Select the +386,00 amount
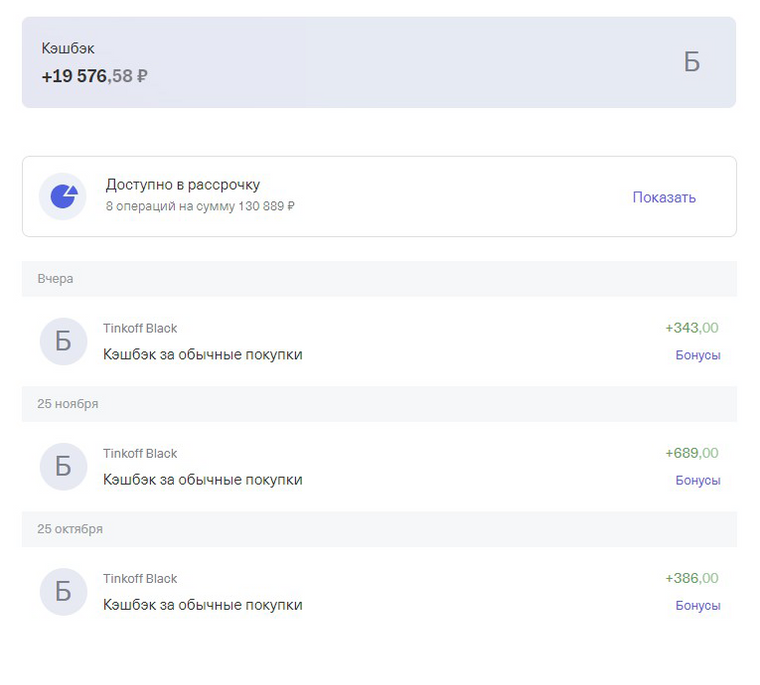Image resolution: width=760 pixels, height=685 pixels. 691,578
